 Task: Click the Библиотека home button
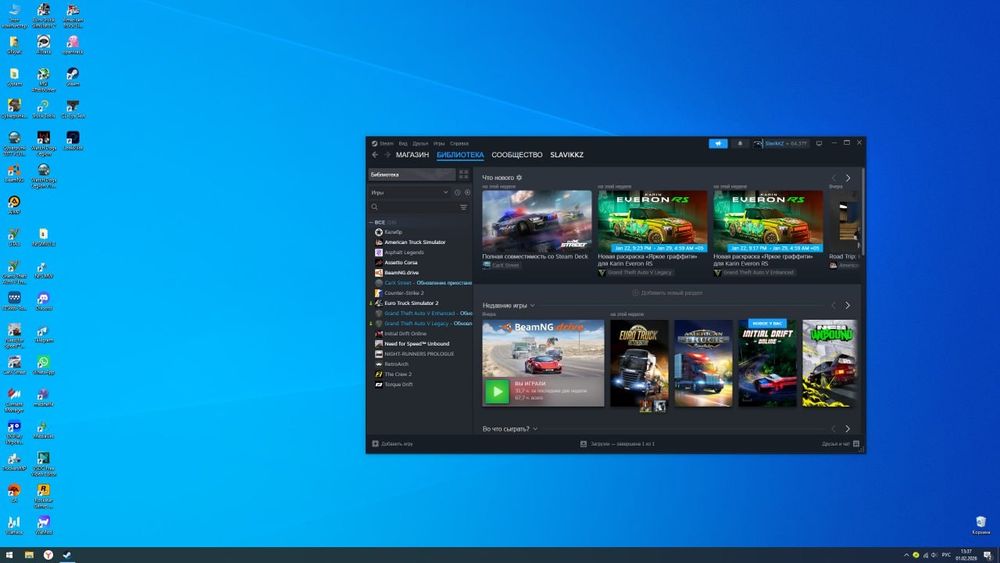point(412,174)
